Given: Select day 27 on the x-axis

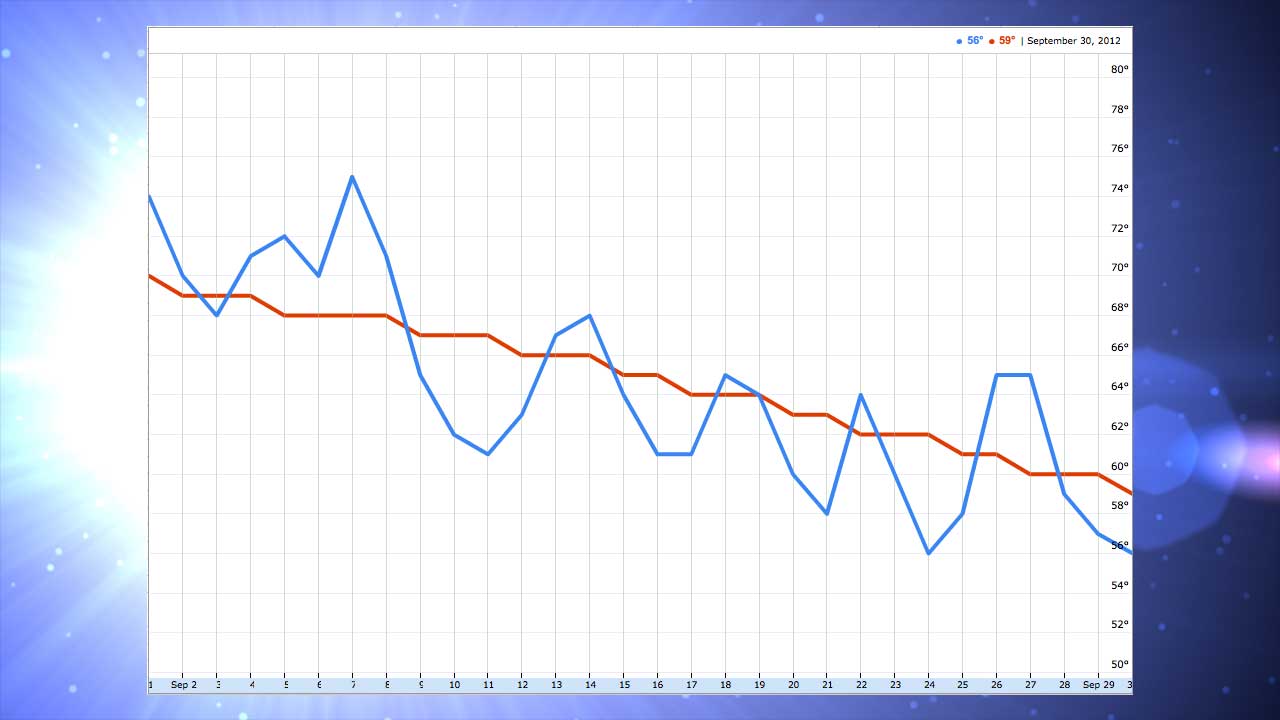Looking at the screenshot, I should pyautogui.click(x=1030, y=685).
